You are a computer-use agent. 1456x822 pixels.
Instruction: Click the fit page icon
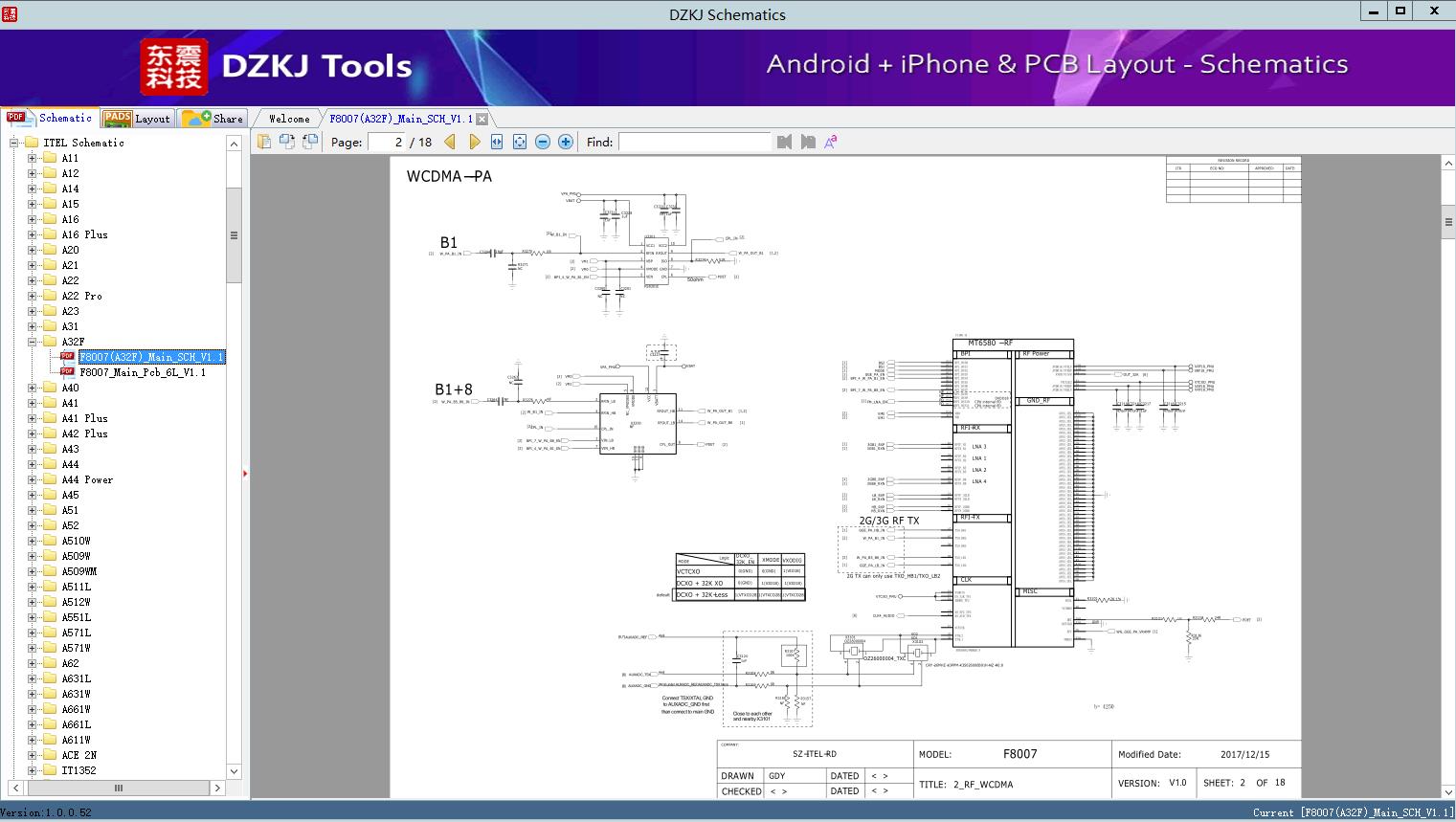(520, 142)
